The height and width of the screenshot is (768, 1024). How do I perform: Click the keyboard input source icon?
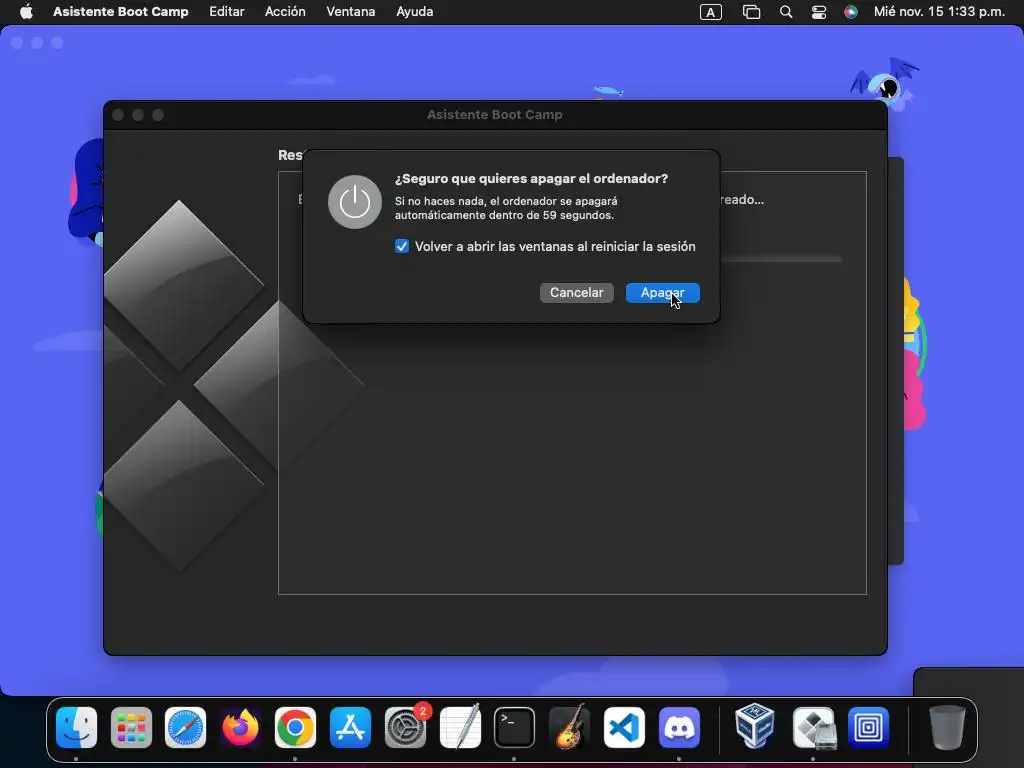[711, 12]
